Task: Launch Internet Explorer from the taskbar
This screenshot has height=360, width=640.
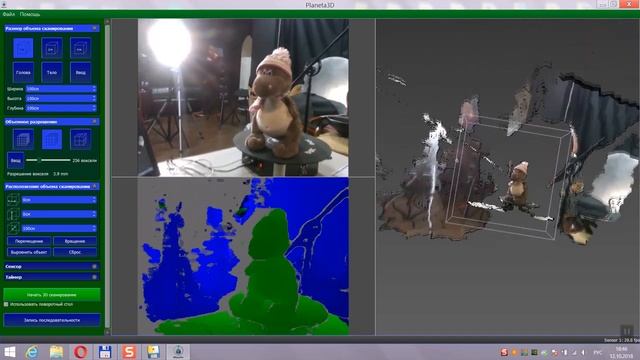Action: point(32,352)
